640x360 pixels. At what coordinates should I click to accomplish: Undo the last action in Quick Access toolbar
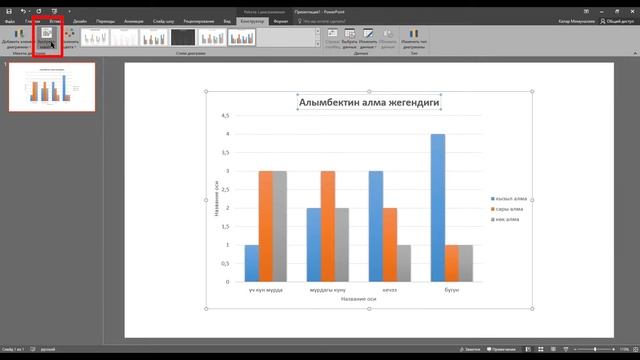(23, 11)
